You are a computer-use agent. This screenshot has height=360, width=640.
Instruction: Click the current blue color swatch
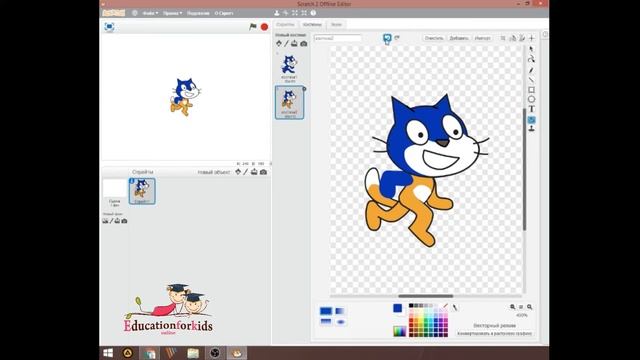point(398,308)
